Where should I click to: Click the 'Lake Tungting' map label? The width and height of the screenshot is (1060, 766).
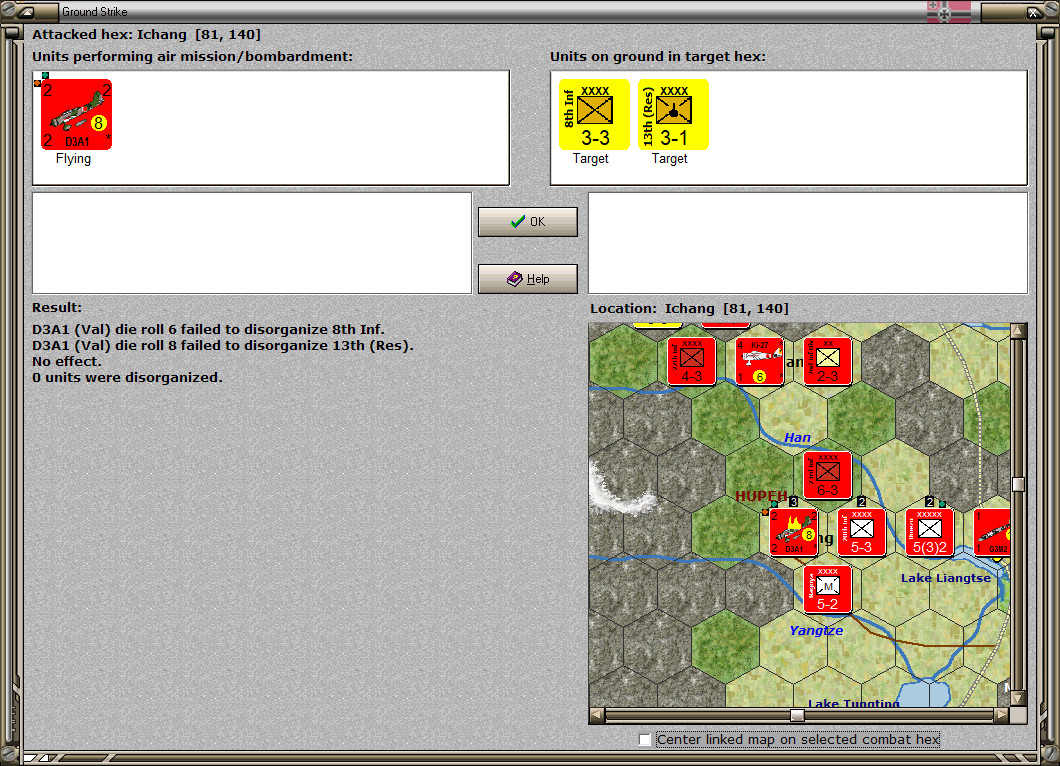tap(854, 703)
